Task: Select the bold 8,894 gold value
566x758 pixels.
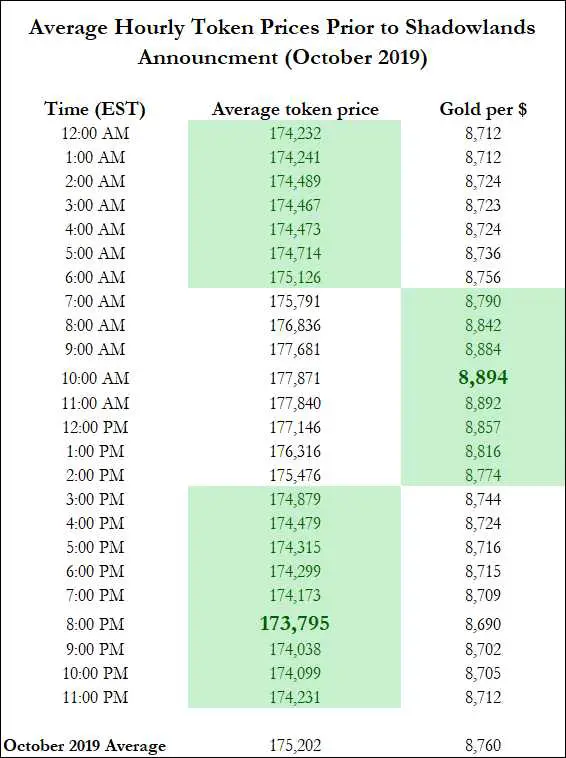Action: [x=483, y=377]
